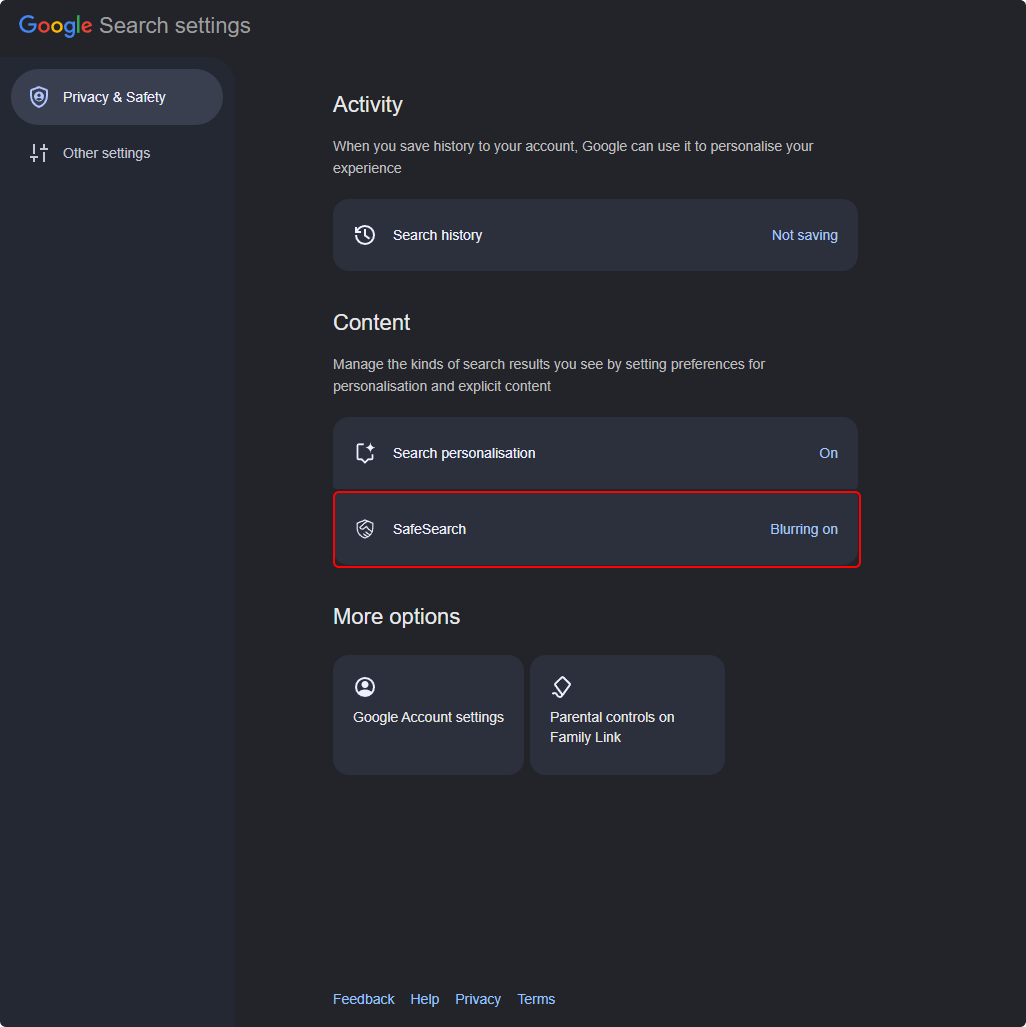Image resolution: width=1026 pixels, height=1027 pixels.
Task: Open the Parental controls on Family Link card
Action: click(627, 715)
